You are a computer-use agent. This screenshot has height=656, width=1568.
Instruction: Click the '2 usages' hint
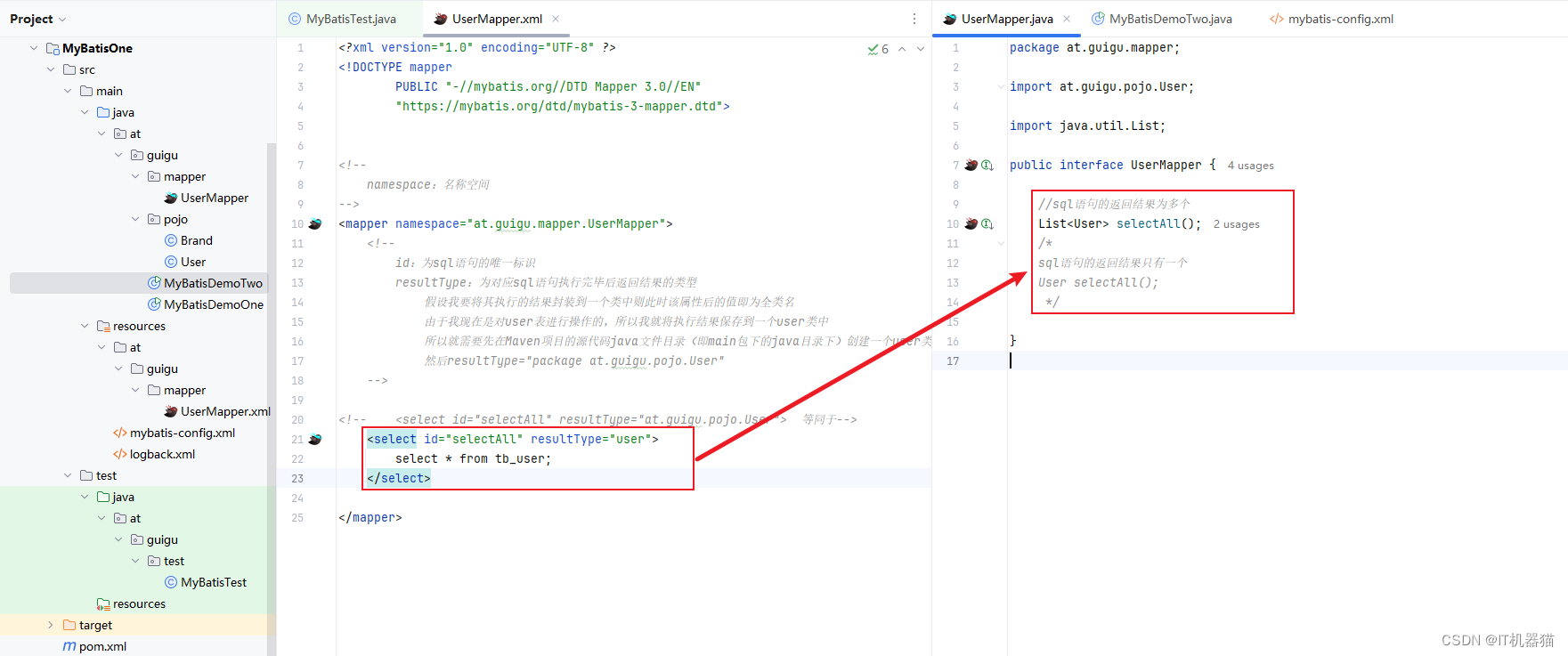(x=1236, y=224)
